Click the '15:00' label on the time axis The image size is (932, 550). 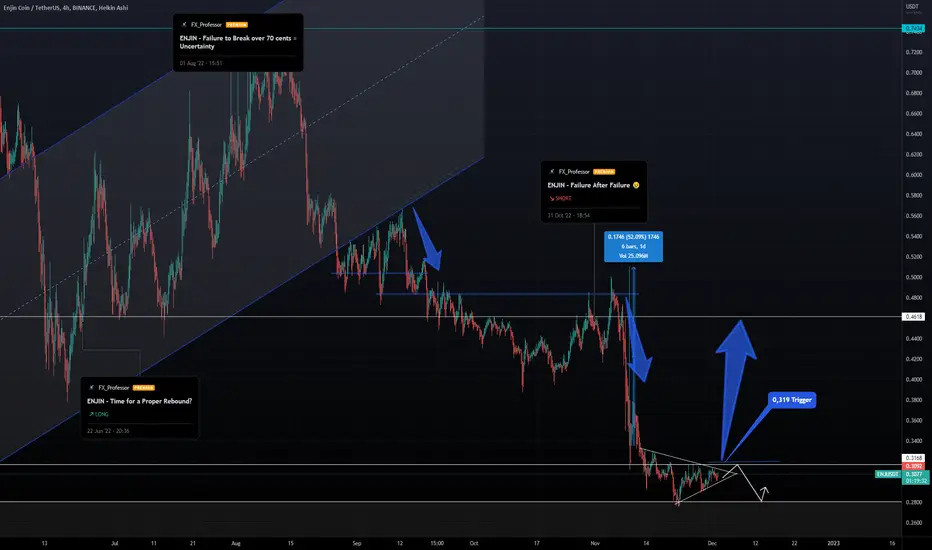437,543
